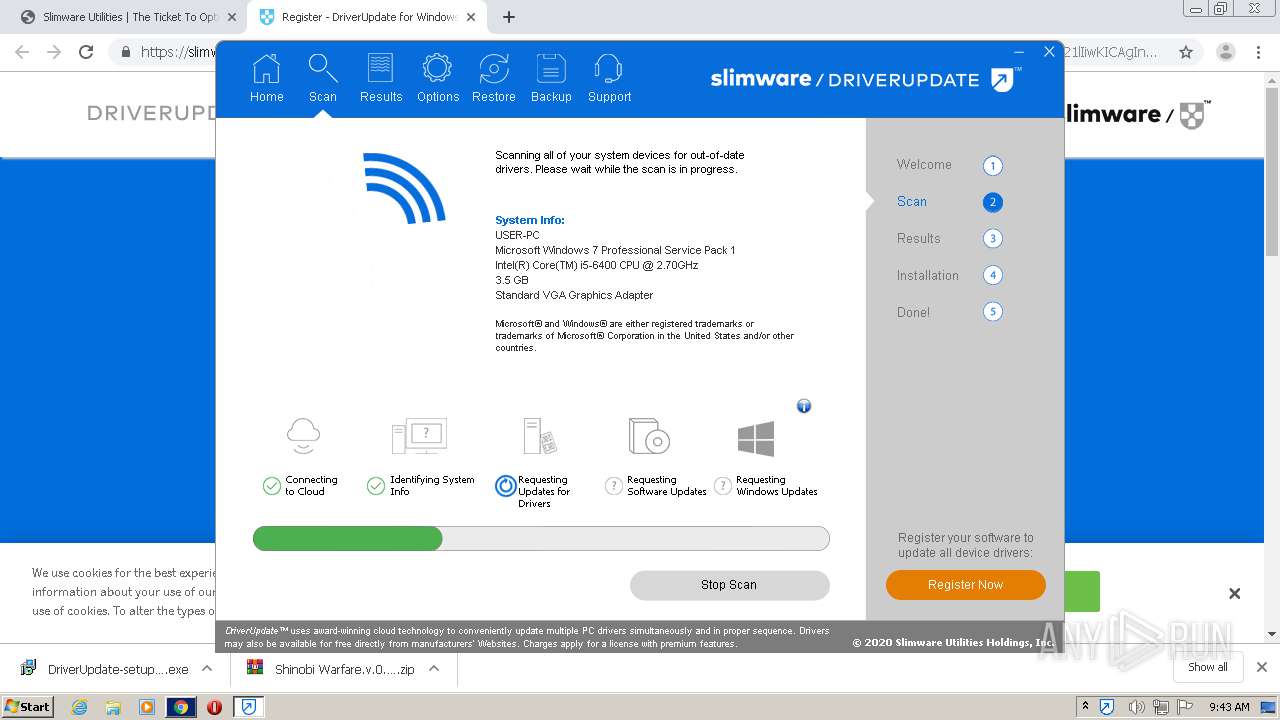Open Shinobi Warfare zip download options arrow
Viewport: 1280px width, 720px height.
point(434,669)
